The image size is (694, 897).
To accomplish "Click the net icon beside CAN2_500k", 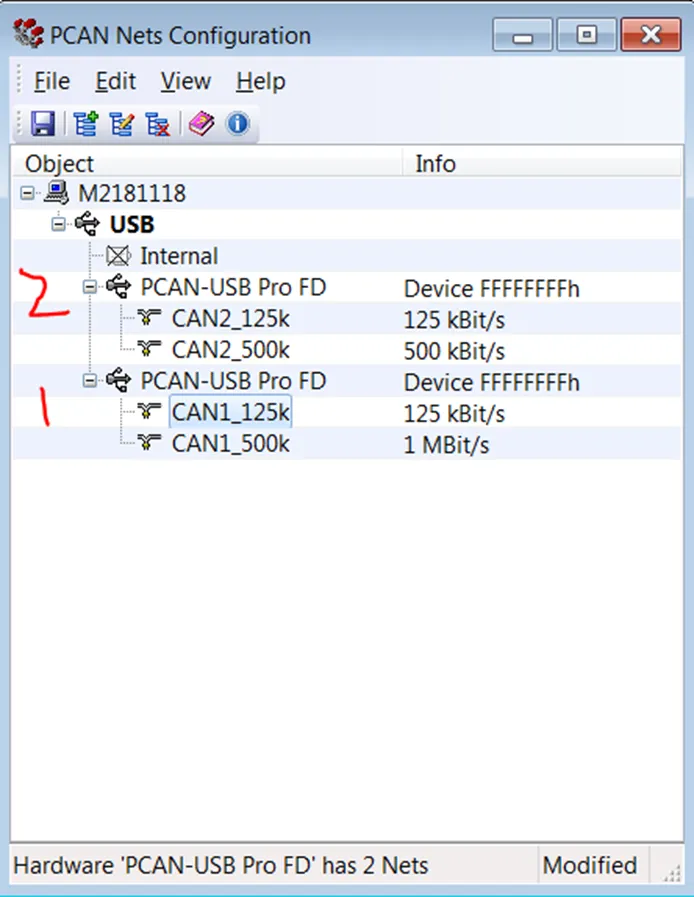I will [149, 348].
